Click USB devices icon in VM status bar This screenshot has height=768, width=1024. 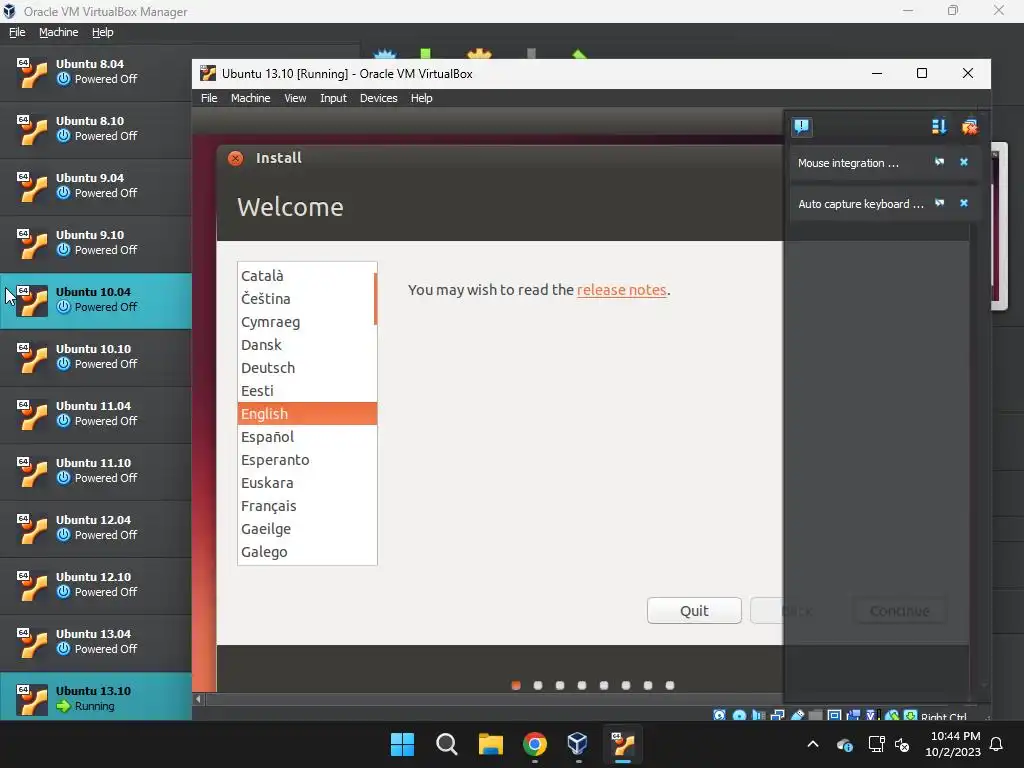[797, 716]
